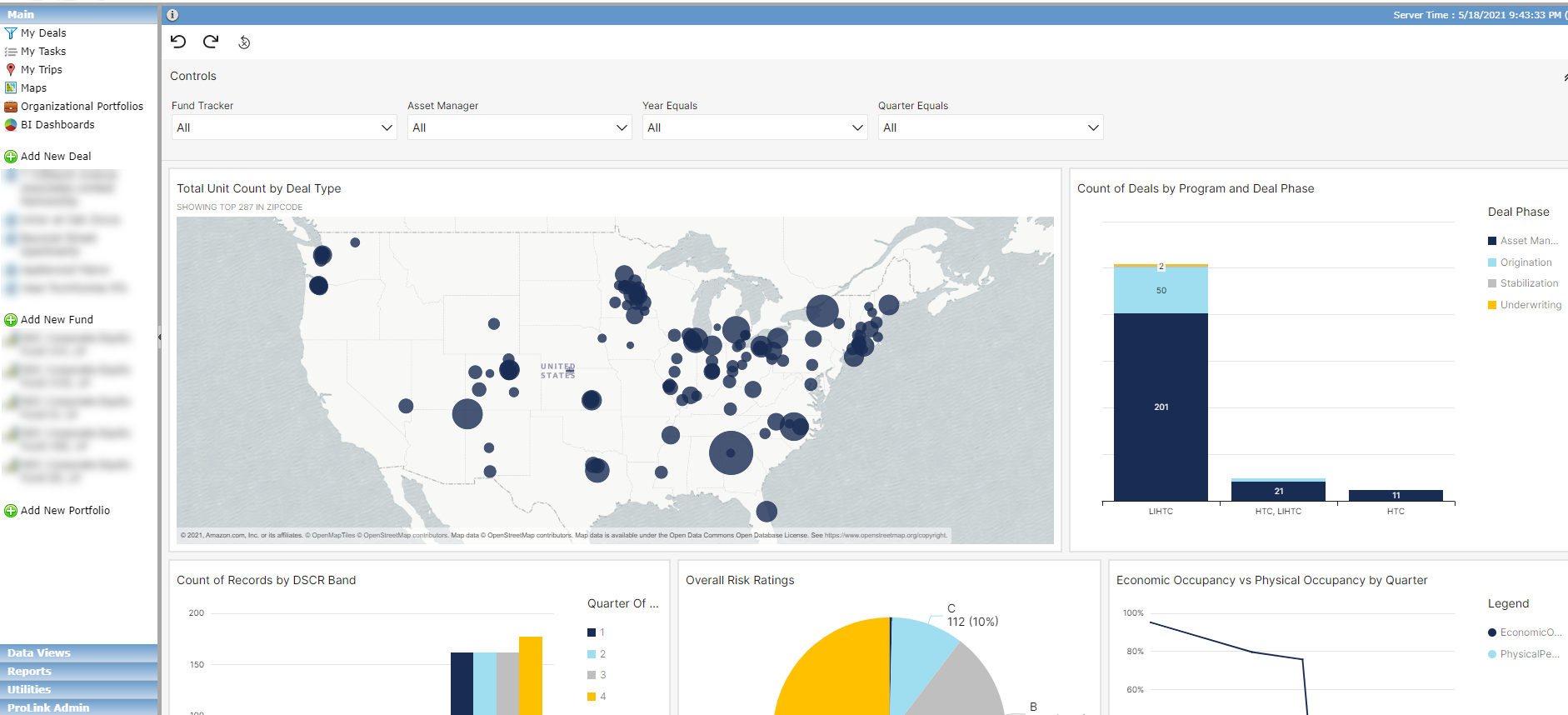Select Add New Fund link

click(x=57, y=320)
